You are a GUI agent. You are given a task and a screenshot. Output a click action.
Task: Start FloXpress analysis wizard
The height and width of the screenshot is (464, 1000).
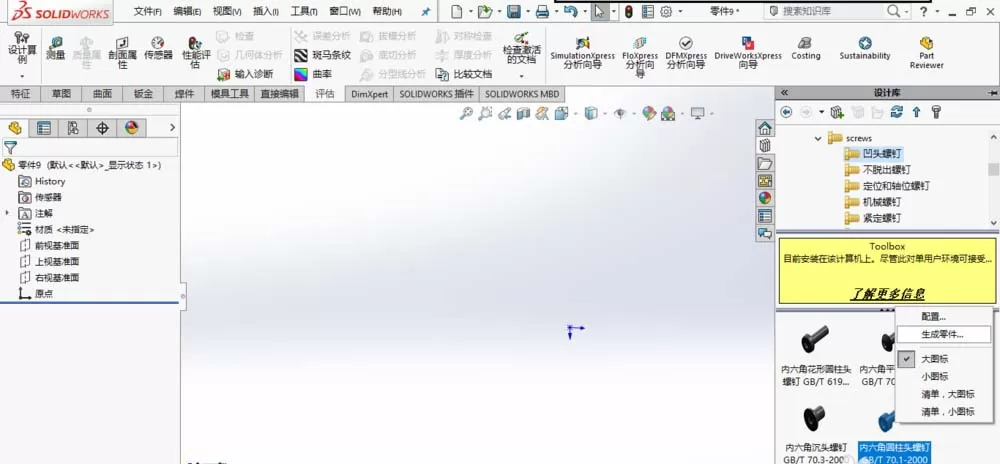[x=640, y=56]
